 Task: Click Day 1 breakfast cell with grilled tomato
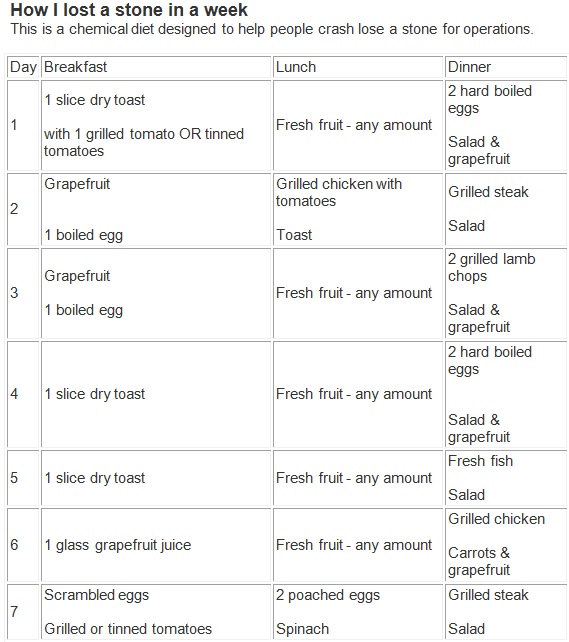156,125
